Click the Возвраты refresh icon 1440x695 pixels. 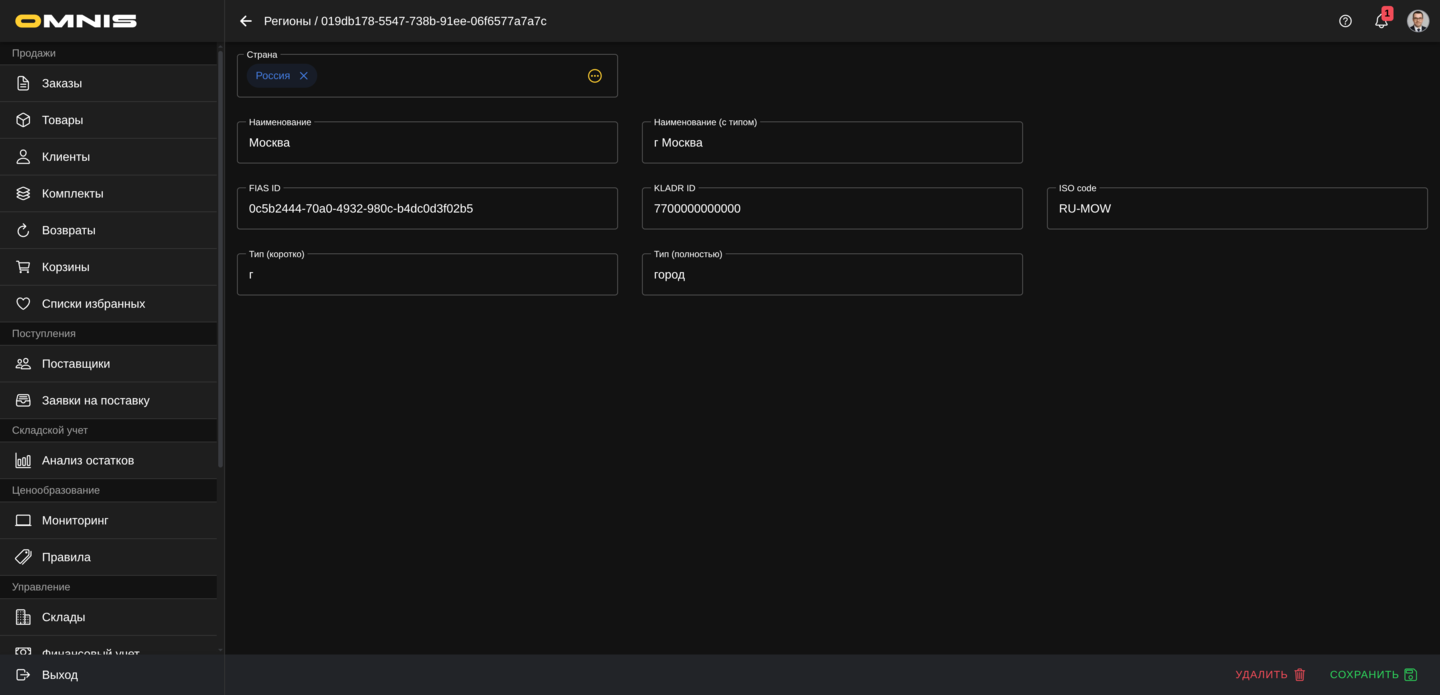coord(23,231)
